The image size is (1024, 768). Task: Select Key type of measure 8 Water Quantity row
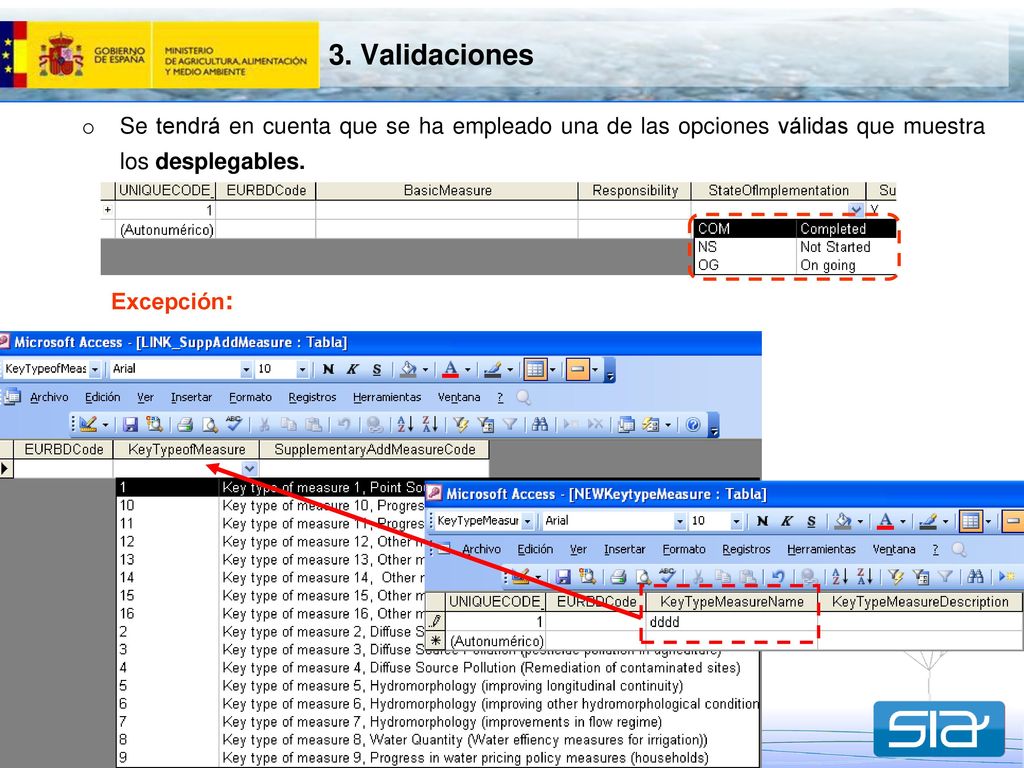[438, 740]
